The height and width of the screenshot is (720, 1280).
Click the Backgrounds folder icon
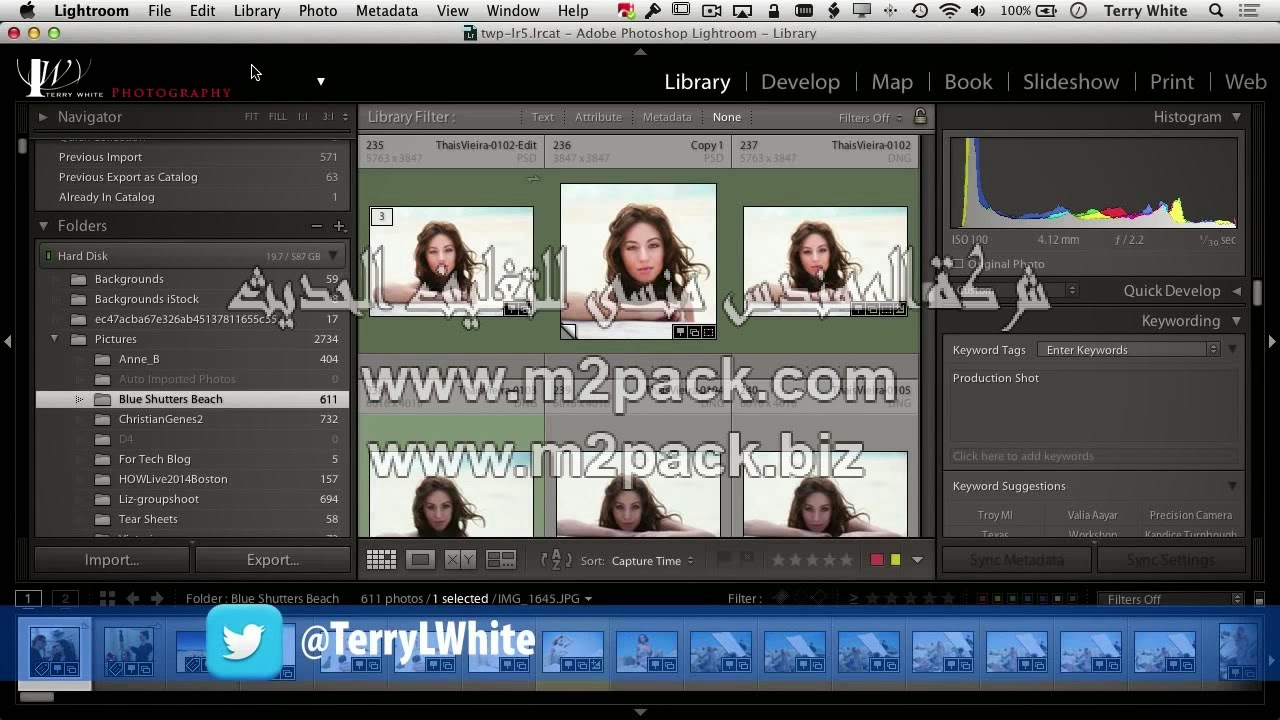click(x=78, y=279)
